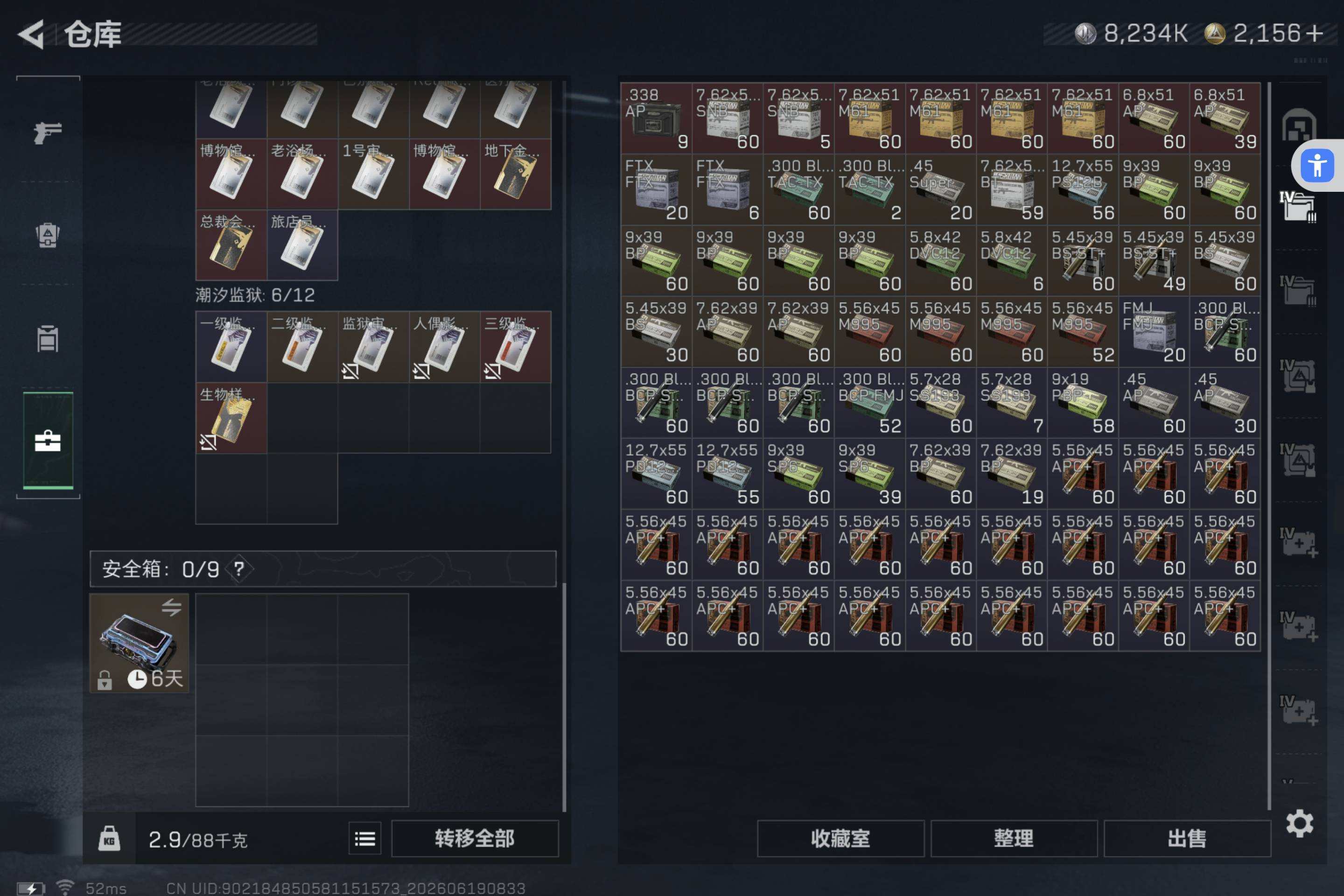Select the 监狱审 key card
The width and height of the screenshot is (1344, 896).
[373, 347]
